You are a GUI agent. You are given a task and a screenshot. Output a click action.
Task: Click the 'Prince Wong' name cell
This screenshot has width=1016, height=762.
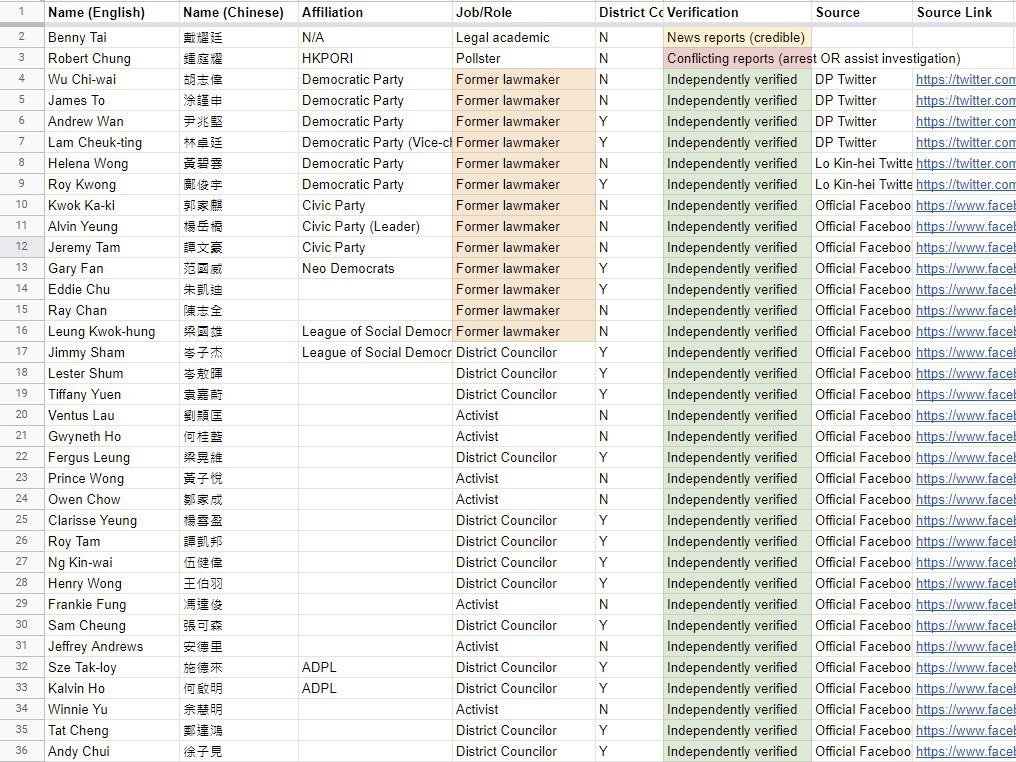click(111, 478)
